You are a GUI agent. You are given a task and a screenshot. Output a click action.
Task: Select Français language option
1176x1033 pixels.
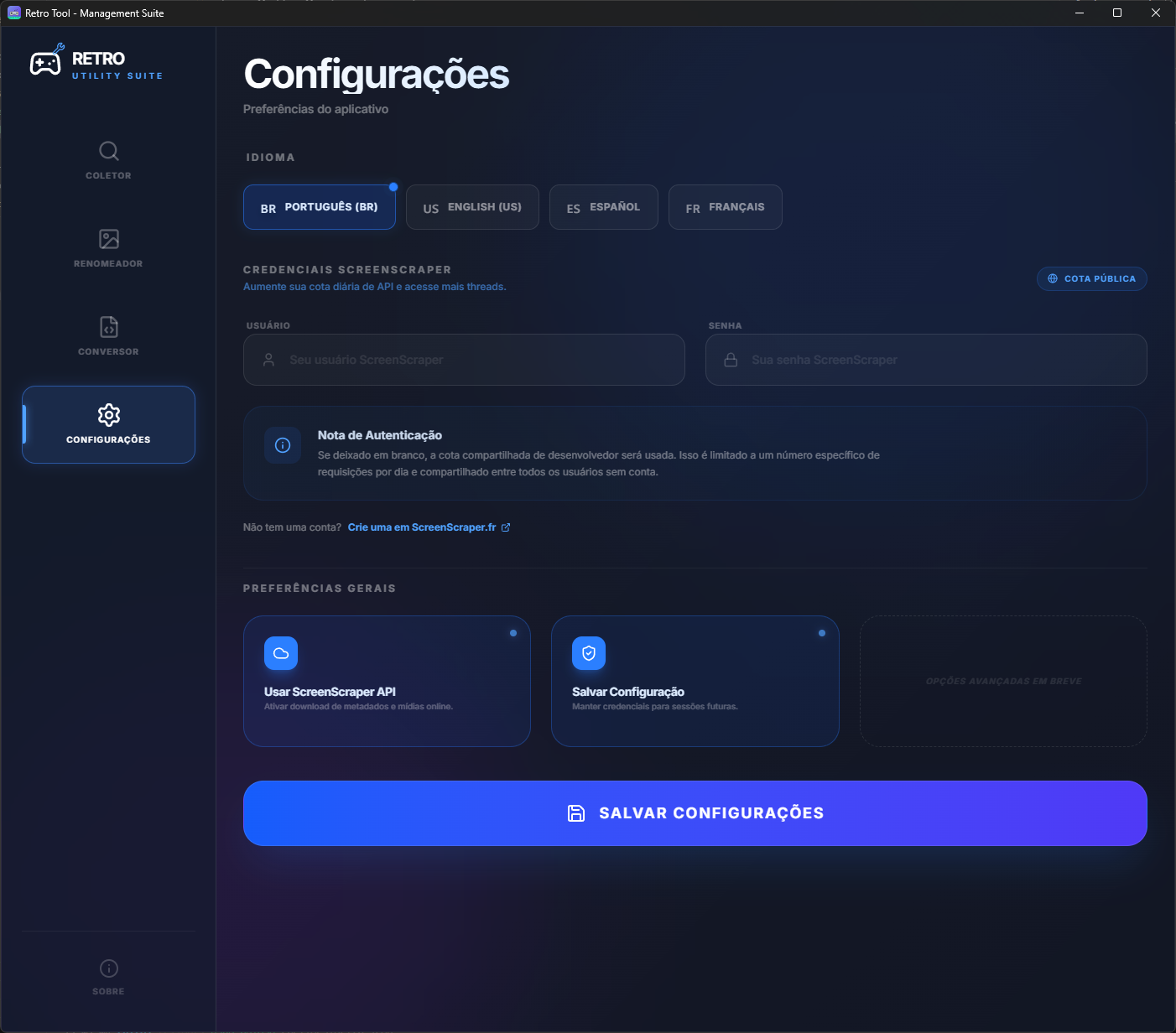pos(725,207)
